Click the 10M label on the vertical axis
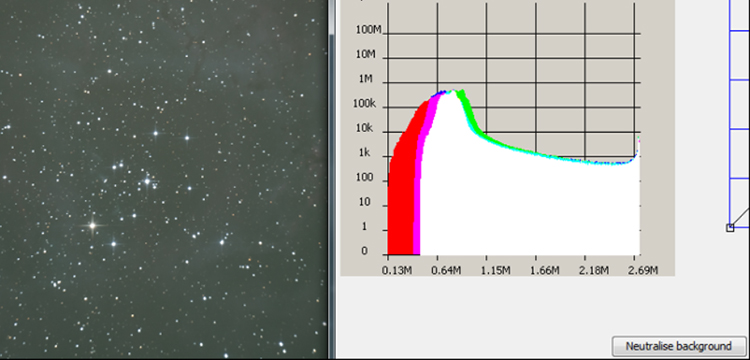Image resolution: width=750 pixels, height=360 pixels. click(x=366, y=55)
